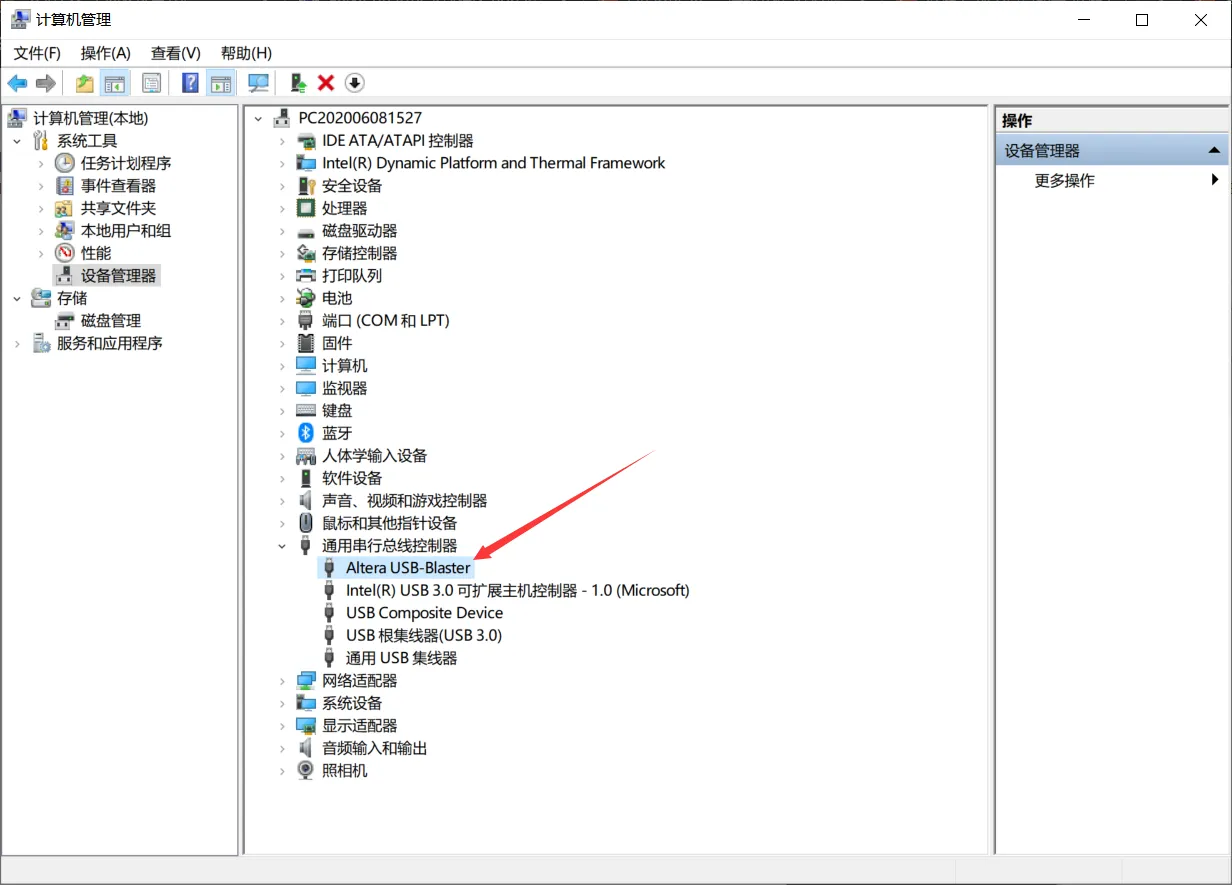
Task: Click the grey Forward arrow toolbar icon
Action: [x=45, y=83]
